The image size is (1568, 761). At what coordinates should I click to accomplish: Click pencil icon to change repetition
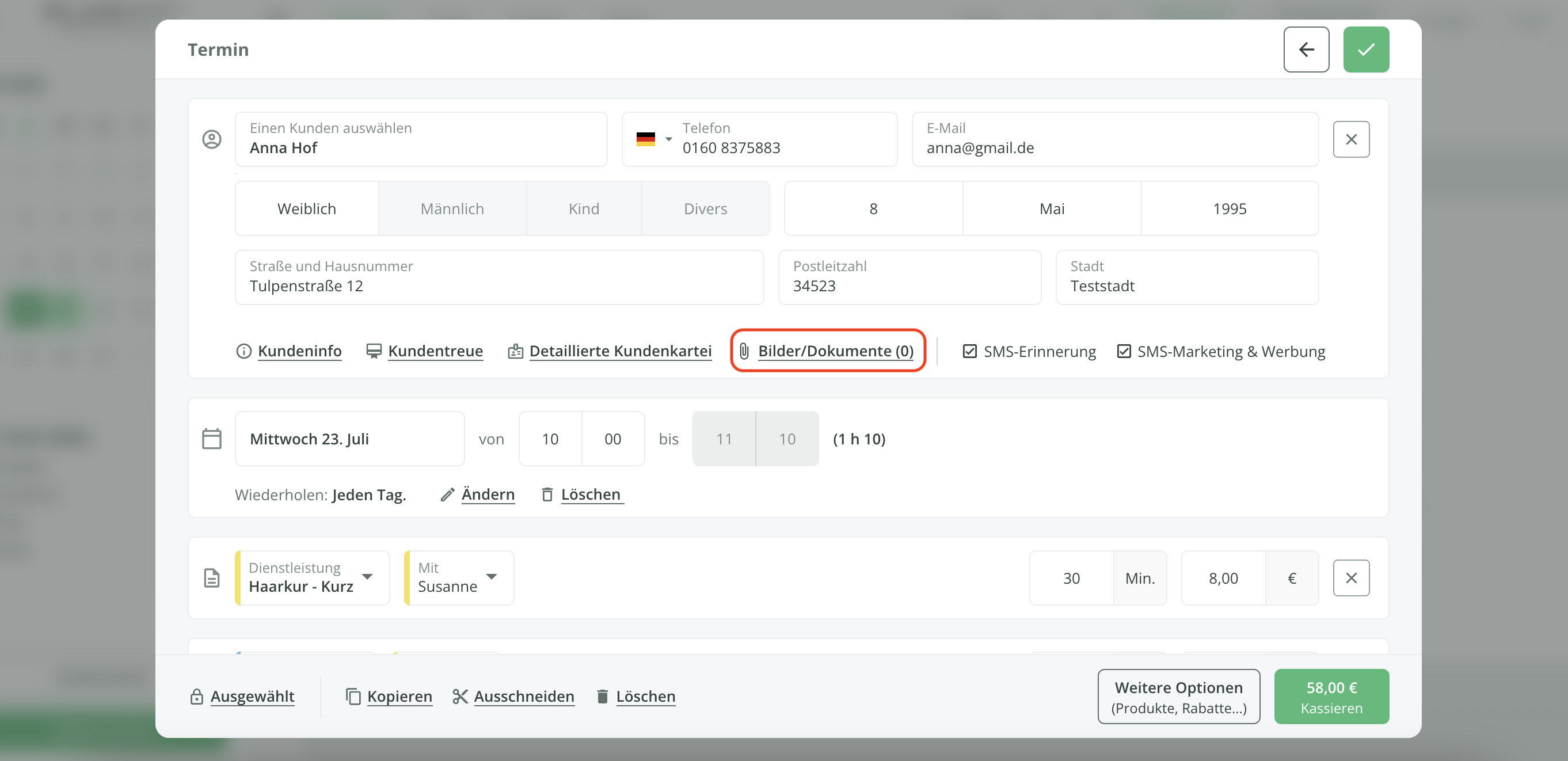tap(447, 494)
